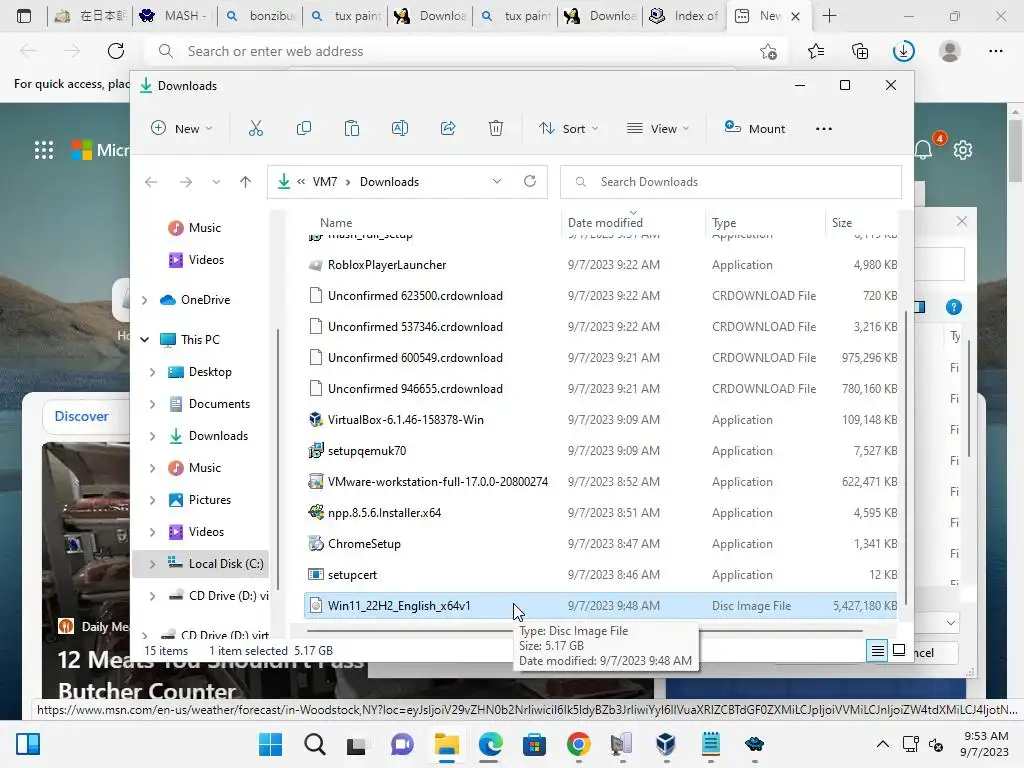Show hidden tray icons chevron
1024x768 pixels.
[x=882, y=744]
